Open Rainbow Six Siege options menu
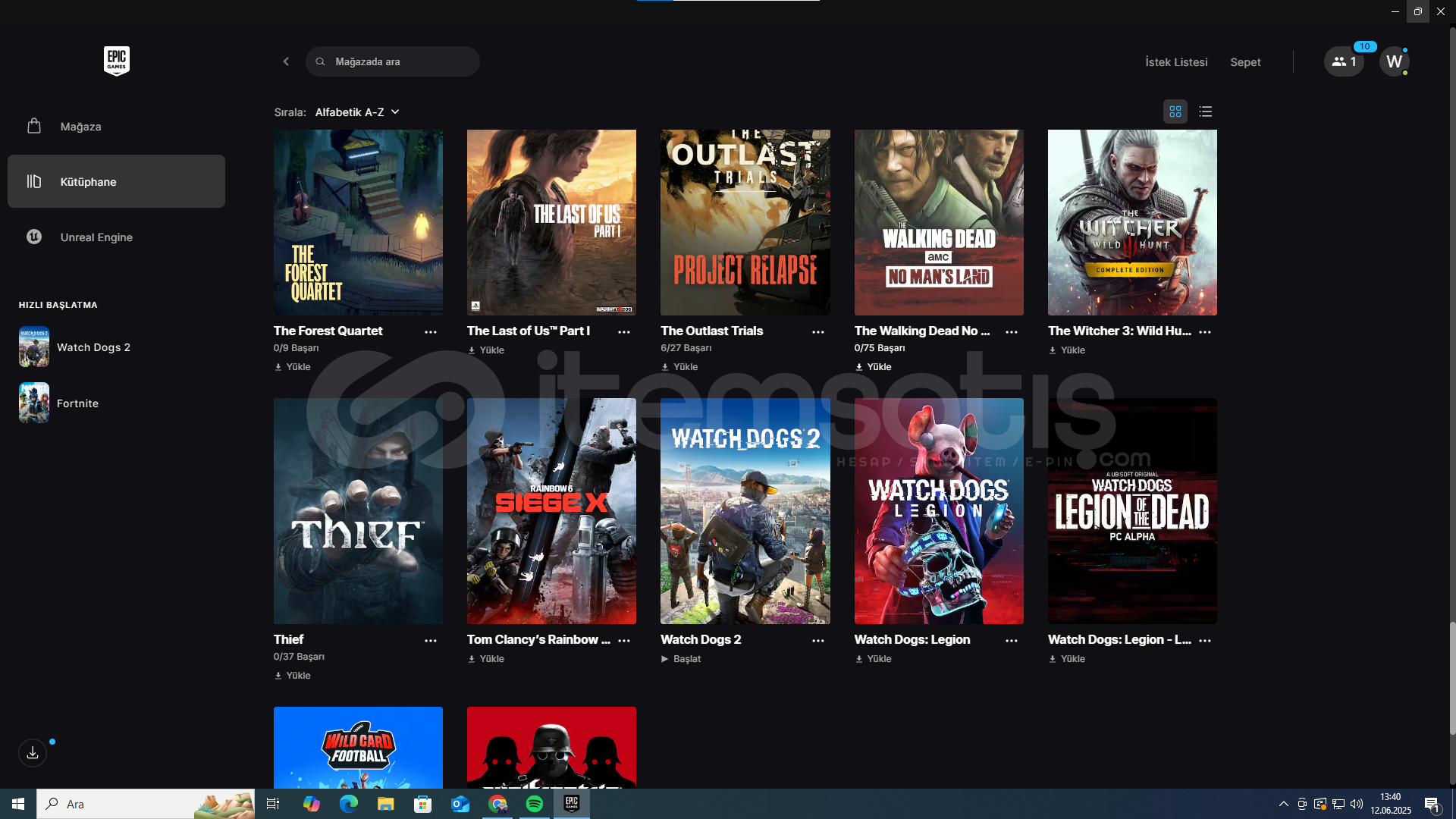The height and width of the screenshot is (819, 1456). pos(624,641)
